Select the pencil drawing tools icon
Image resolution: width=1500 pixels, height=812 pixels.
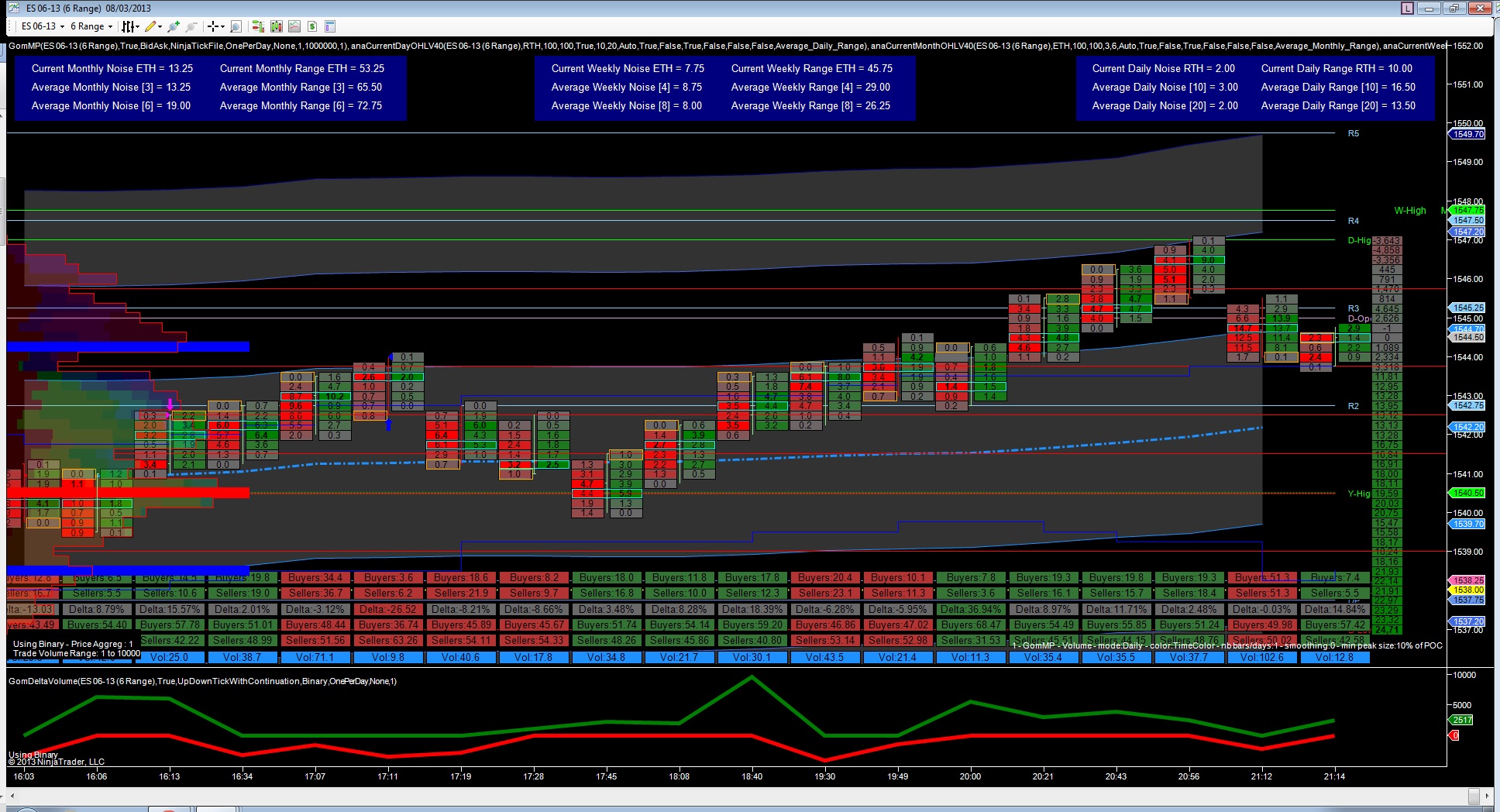pos(150,26)
